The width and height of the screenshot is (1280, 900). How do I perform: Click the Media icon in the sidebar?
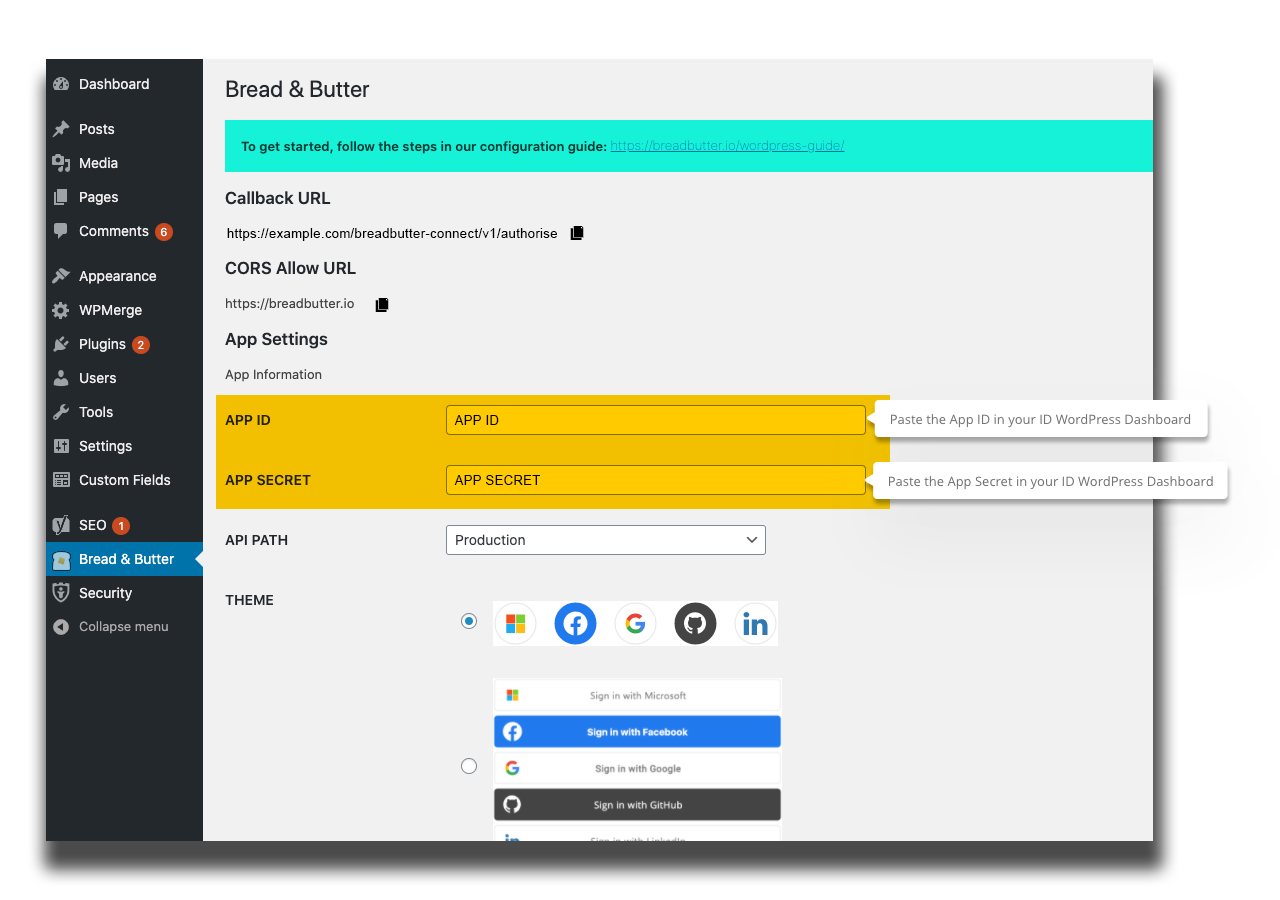click(61, 162)
